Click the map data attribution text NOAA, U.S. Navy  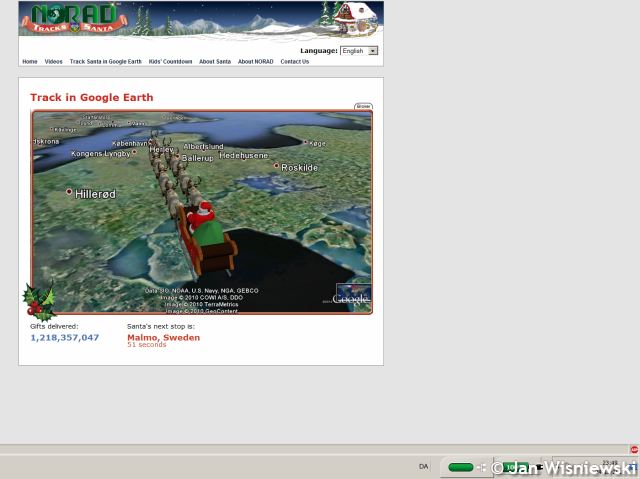pos(202,291)
